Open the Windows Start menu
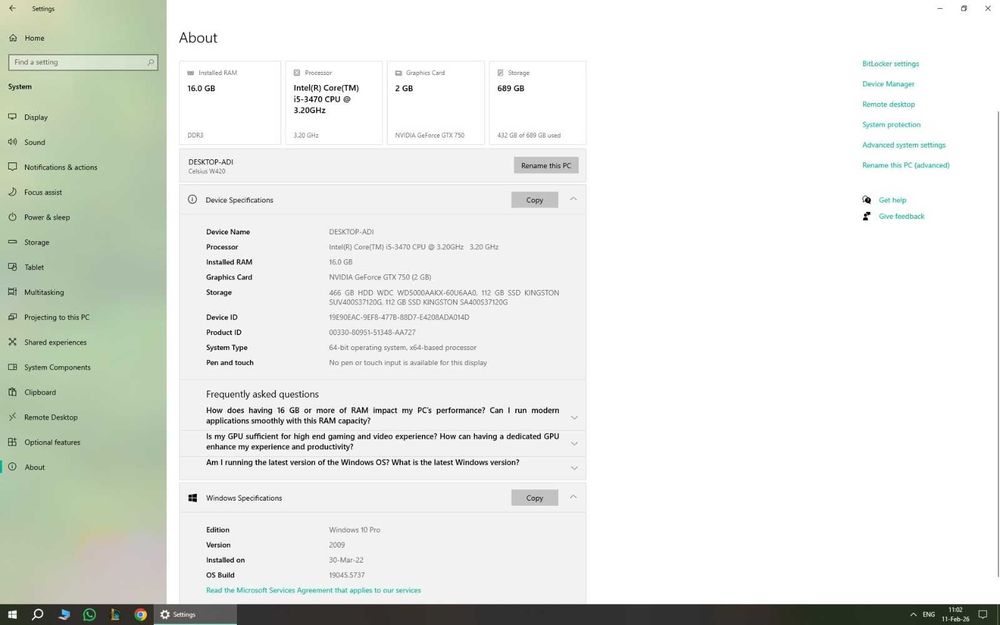 pos(11,615)
